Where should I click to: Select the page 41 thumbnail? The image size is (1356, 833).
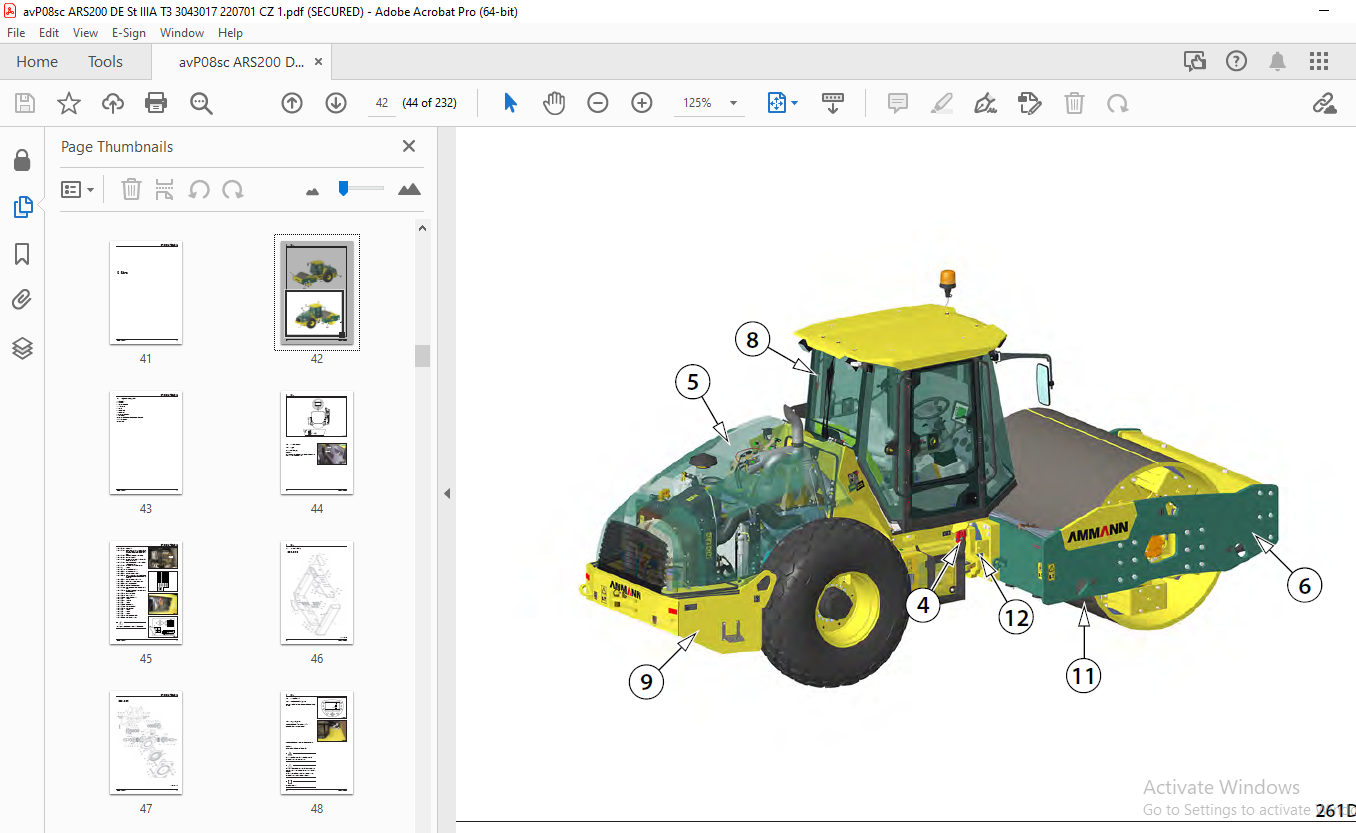click(x=146, y=292)
